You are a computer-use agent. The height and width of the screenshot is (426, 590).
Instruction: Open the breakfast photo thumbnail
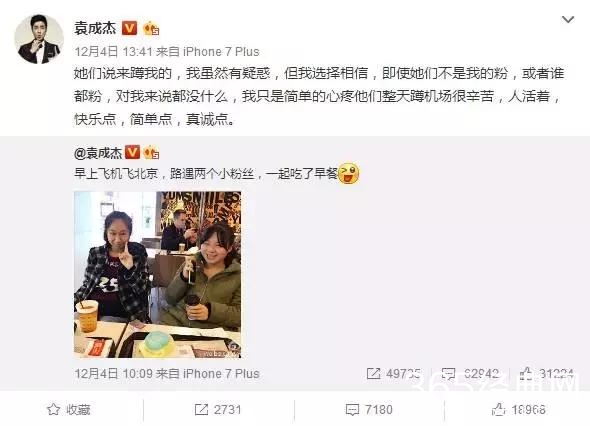pyautogui.click(x=157, y=274)
